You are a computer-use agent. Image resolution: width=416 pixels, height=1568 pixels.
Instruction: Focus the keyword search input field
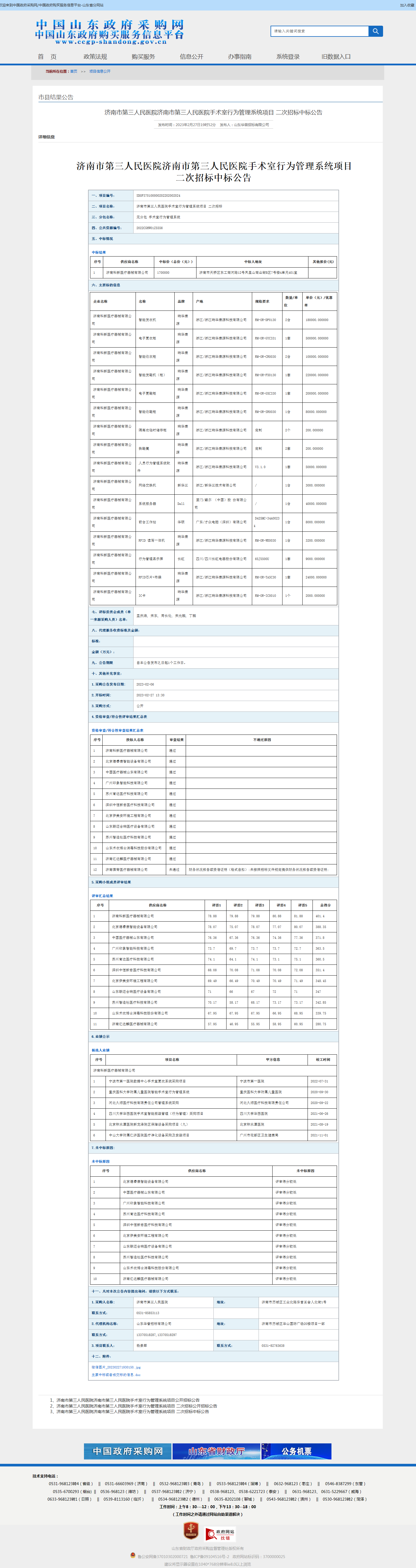click(320, 31)
